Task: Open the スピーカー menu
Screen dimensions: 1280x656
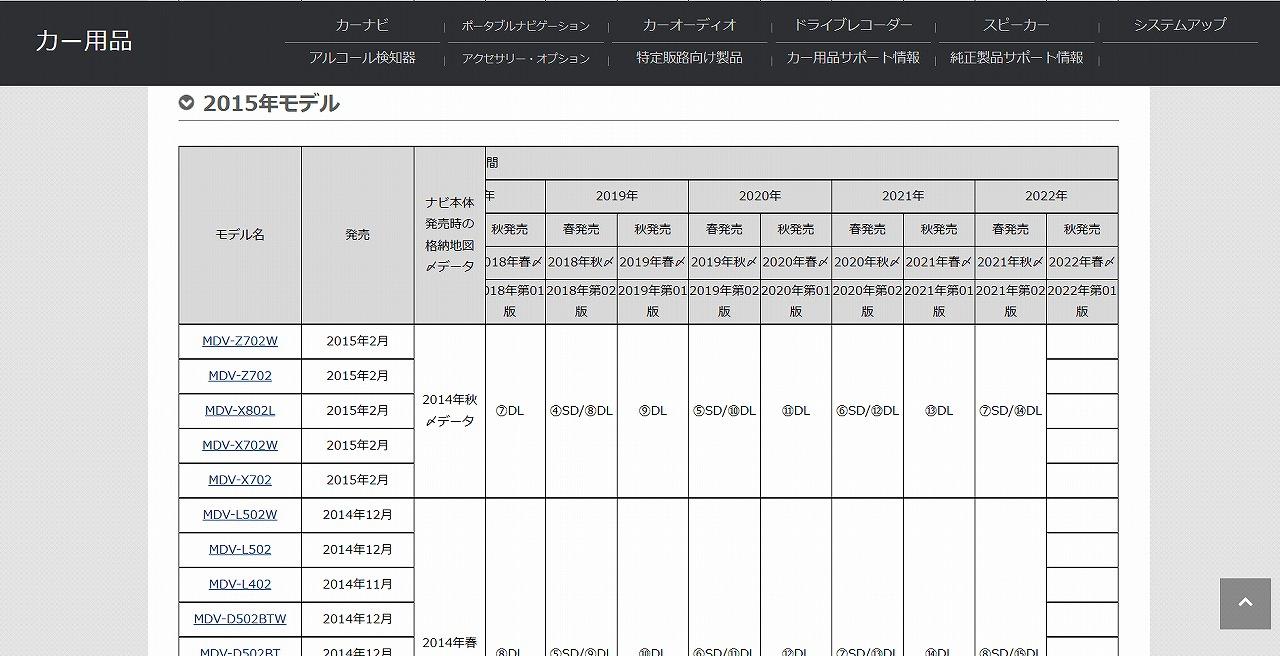Action: [1016, 25]
